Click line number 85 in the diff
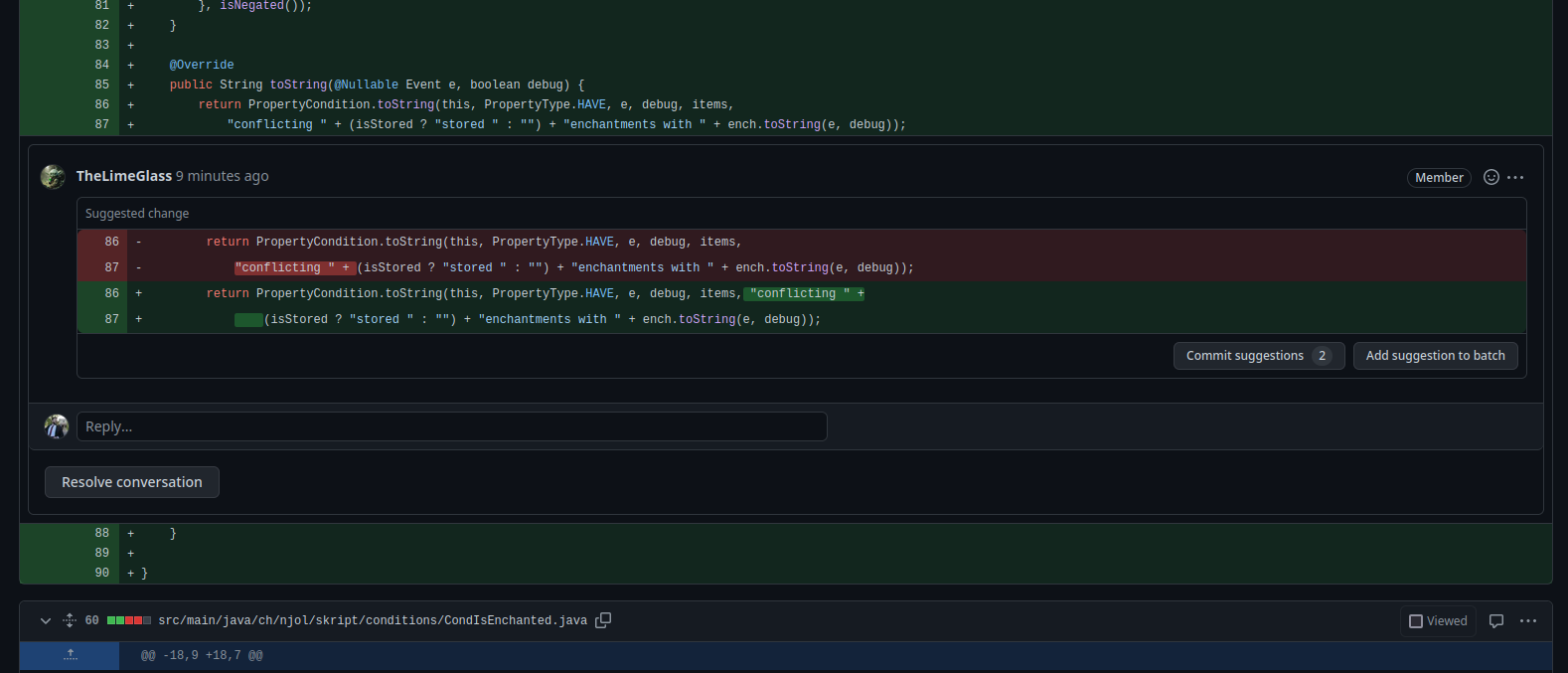Viewport: 1568px width, 673px height. coord(102,84)
